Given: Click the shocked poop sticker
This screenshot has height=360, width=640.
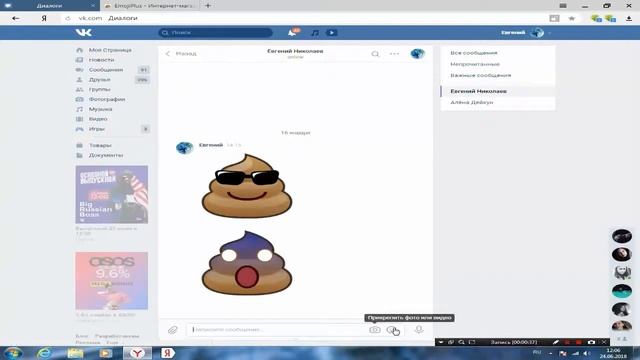Looking at the screenshot, I should pyautogui.click(x=247, y=263).
